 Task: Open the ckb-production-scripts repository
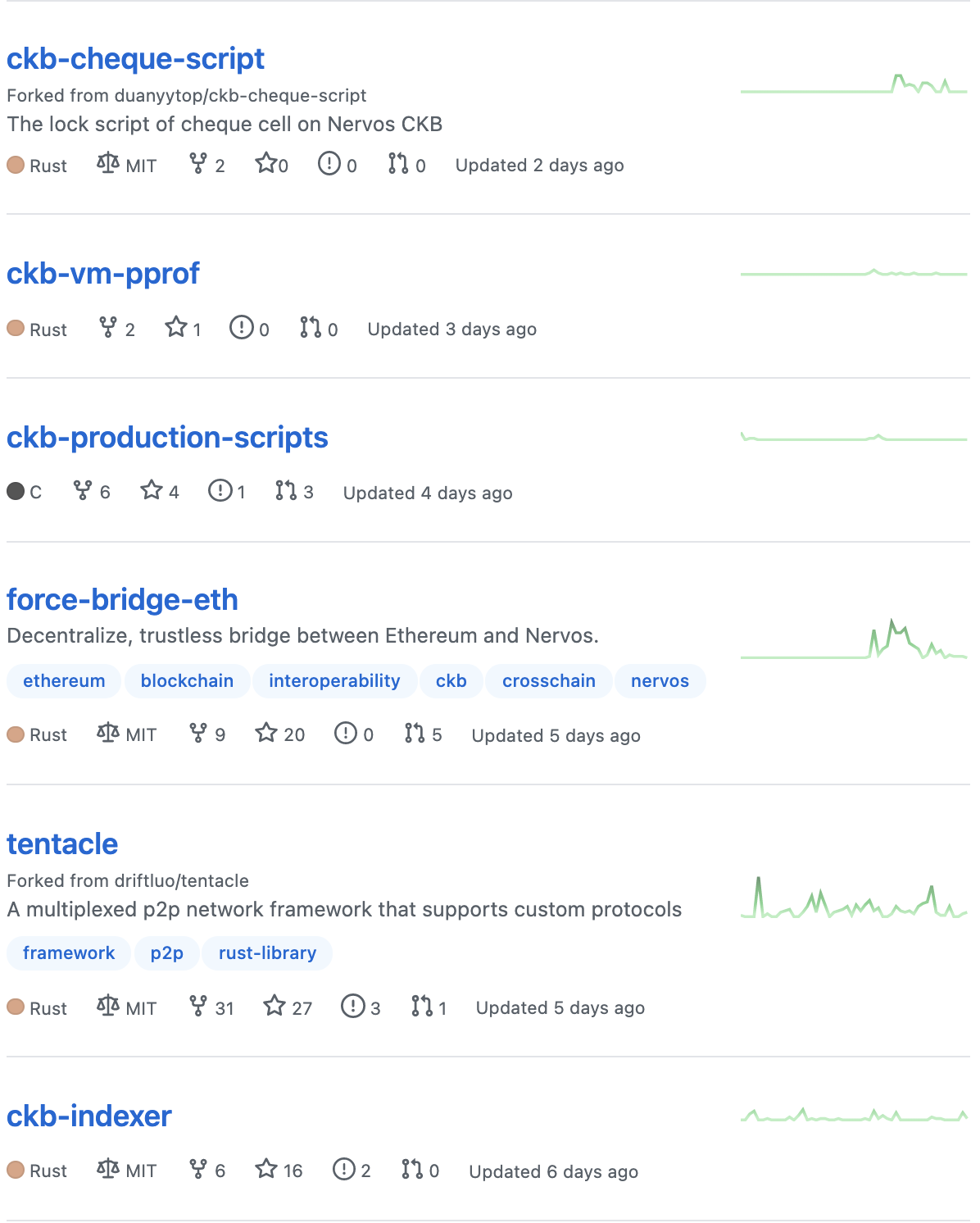(x=167, y=438)
